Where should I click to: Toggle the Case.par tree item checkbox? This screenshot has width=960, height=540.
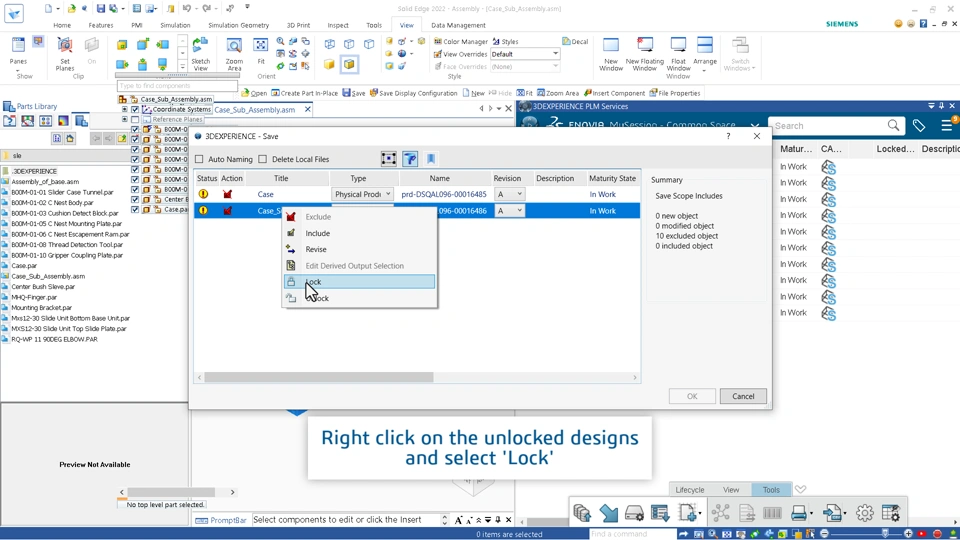tap(135, 209)
